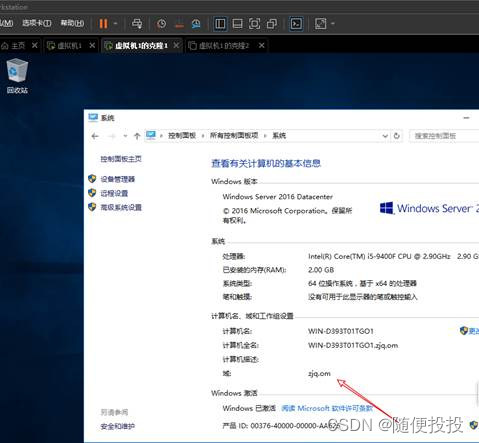
Task: Refresh the System control panel page
Action: click(x=397, y=136)
